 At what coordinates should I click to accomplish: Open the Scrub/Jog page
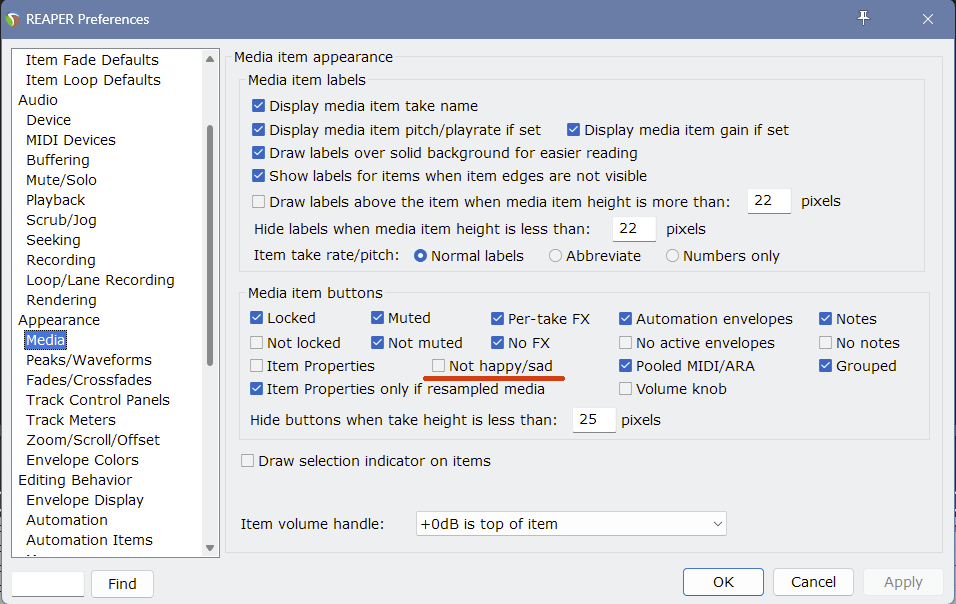click(62, 220)
